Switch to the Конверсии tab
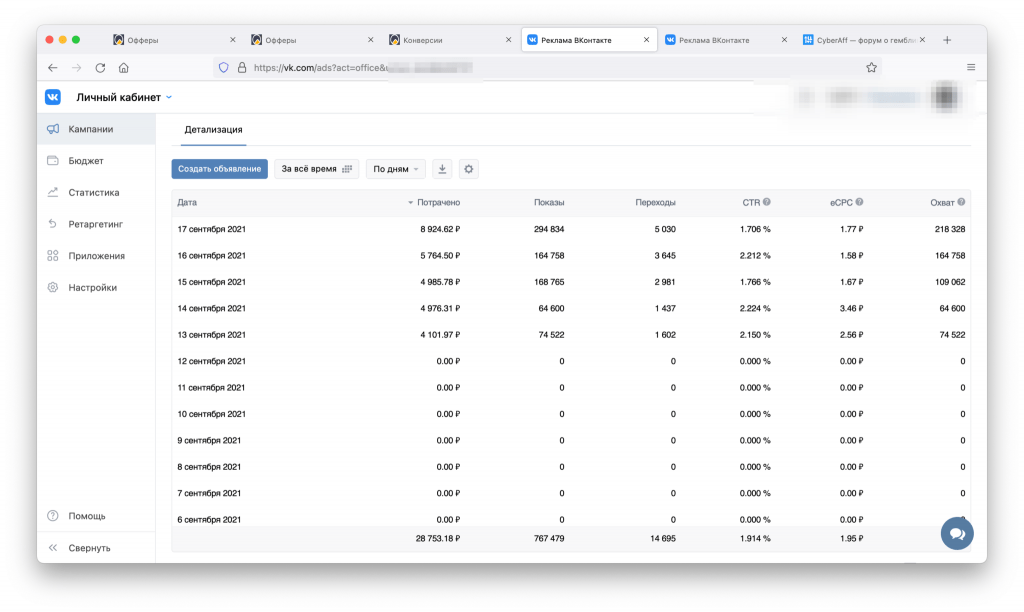 pyautogui.click(x=449, y=40)
